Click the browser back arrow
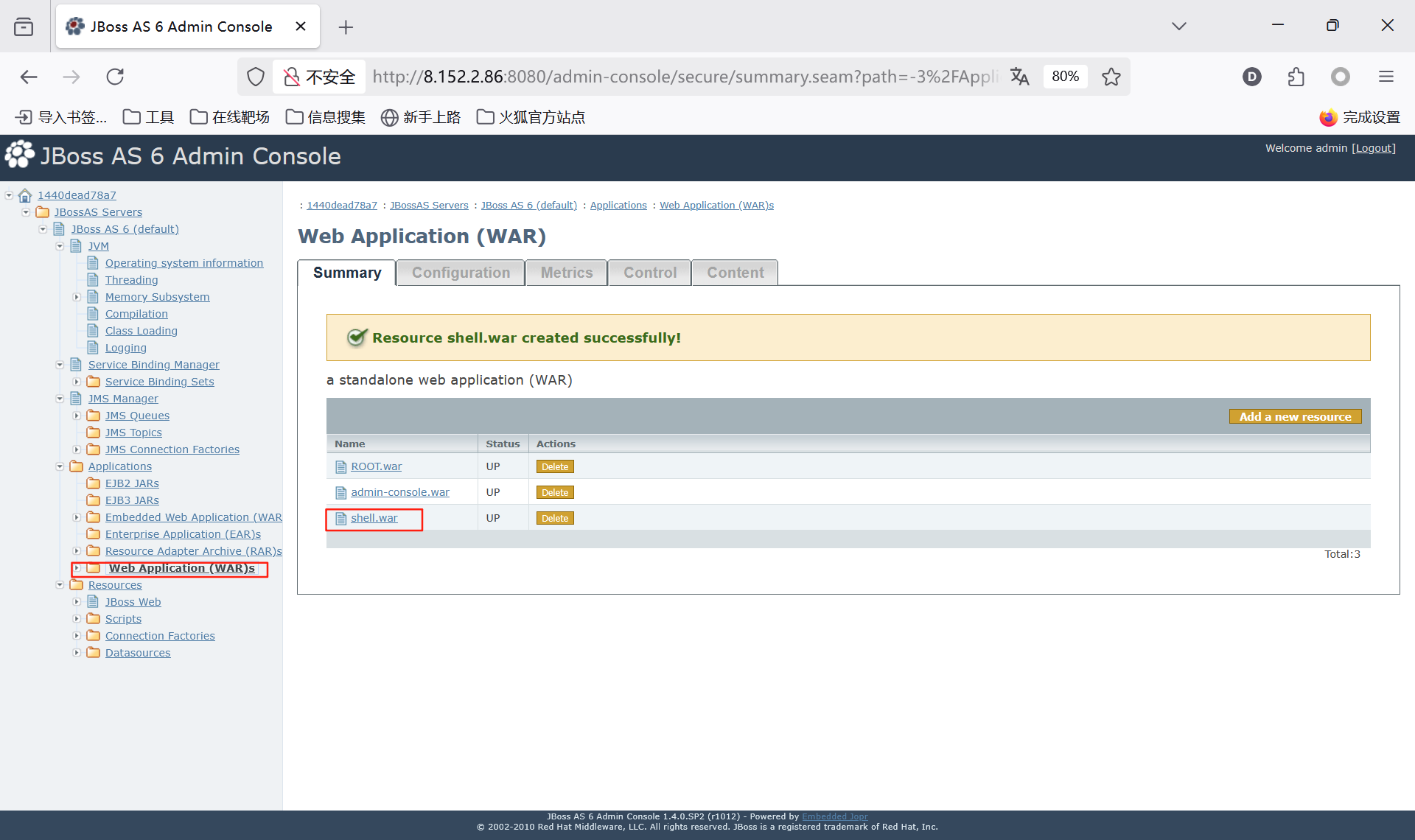Viewport: 1415px width, 840px height. tap(29, 77)
